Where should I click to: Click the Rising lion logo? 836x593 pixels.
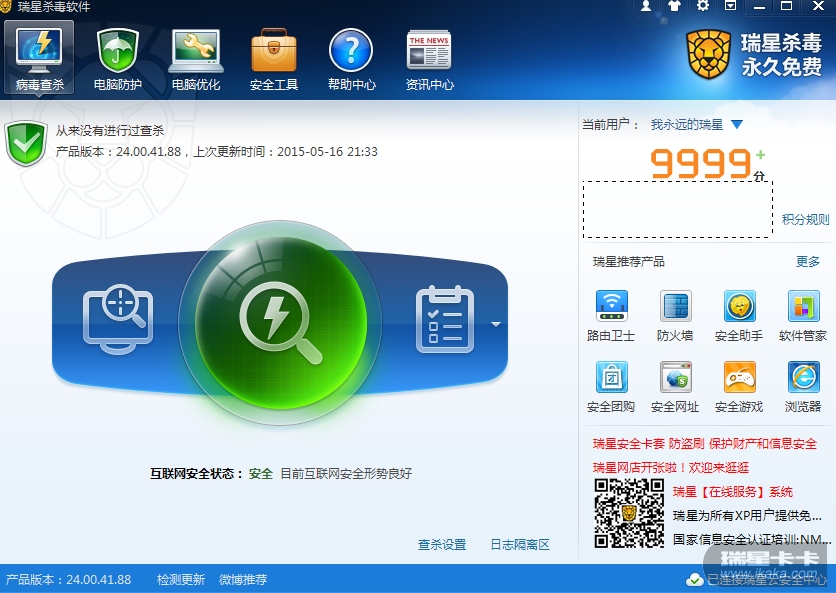point(709,54)
